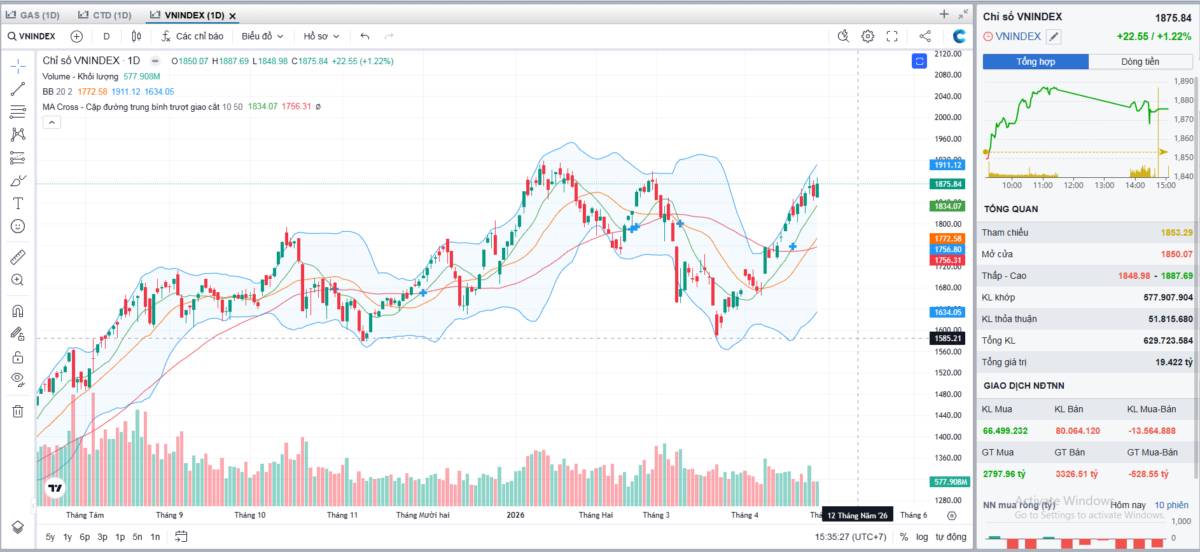Select the crosshair cursor tool
Screen dimensions: 1200x552
[x=18, y=66]
